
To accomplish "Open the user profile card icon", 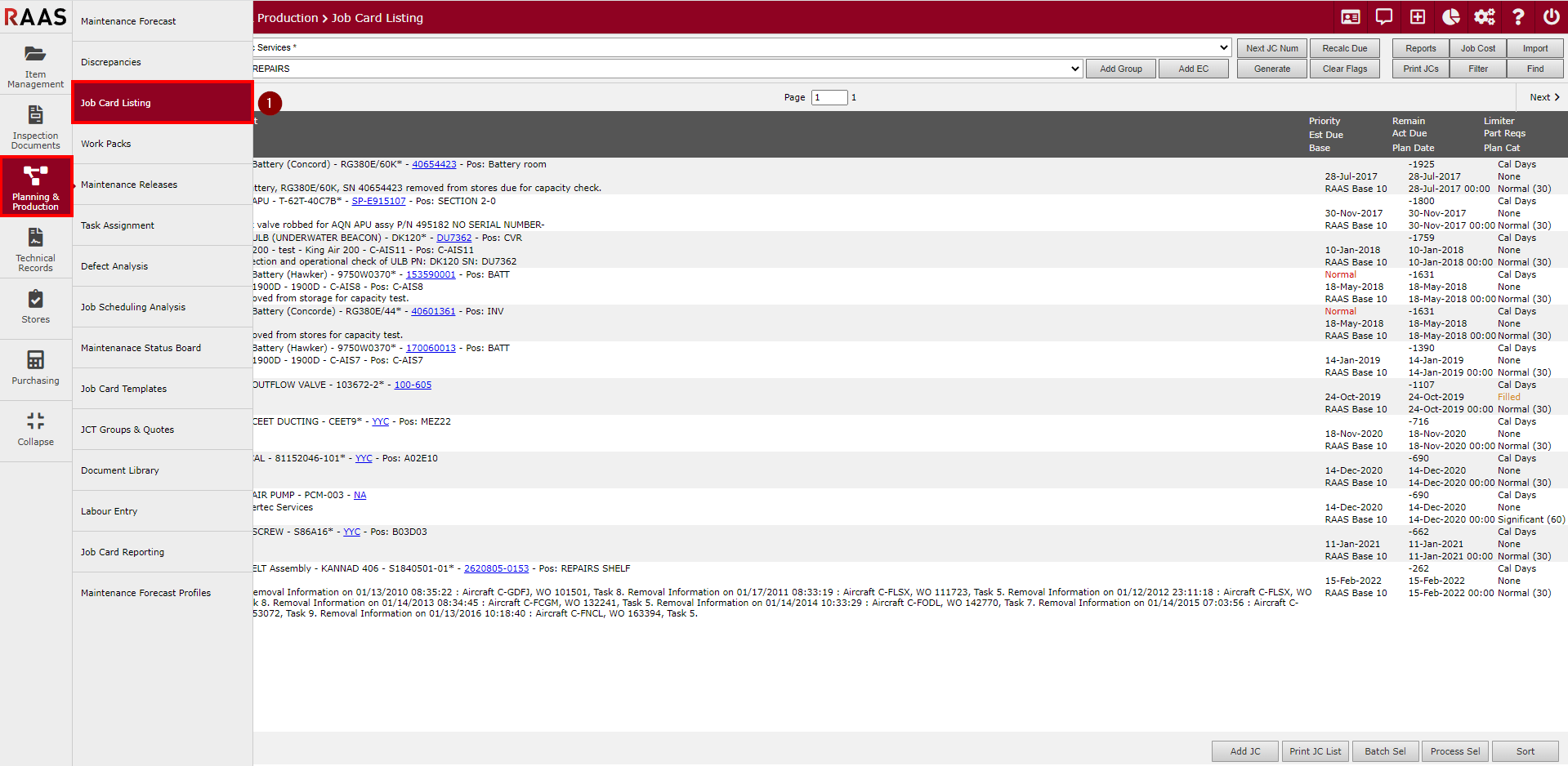I will pyautogui.click(x=1351, y=17).
